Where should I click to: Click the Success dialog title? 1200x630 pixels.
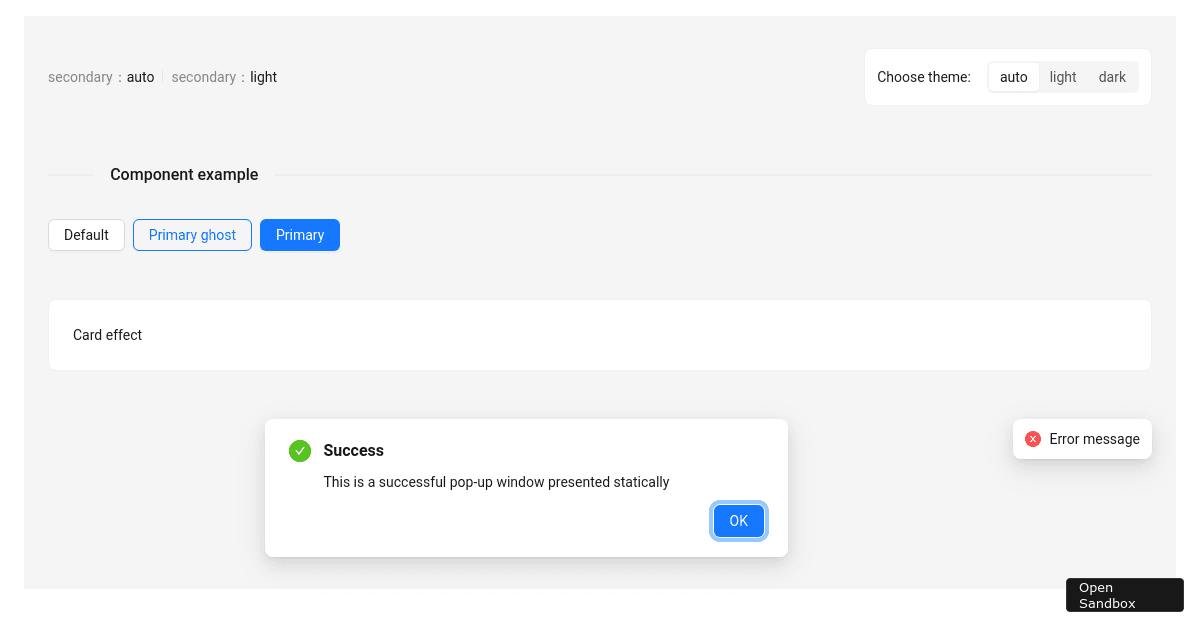click(x=353, y=451)
